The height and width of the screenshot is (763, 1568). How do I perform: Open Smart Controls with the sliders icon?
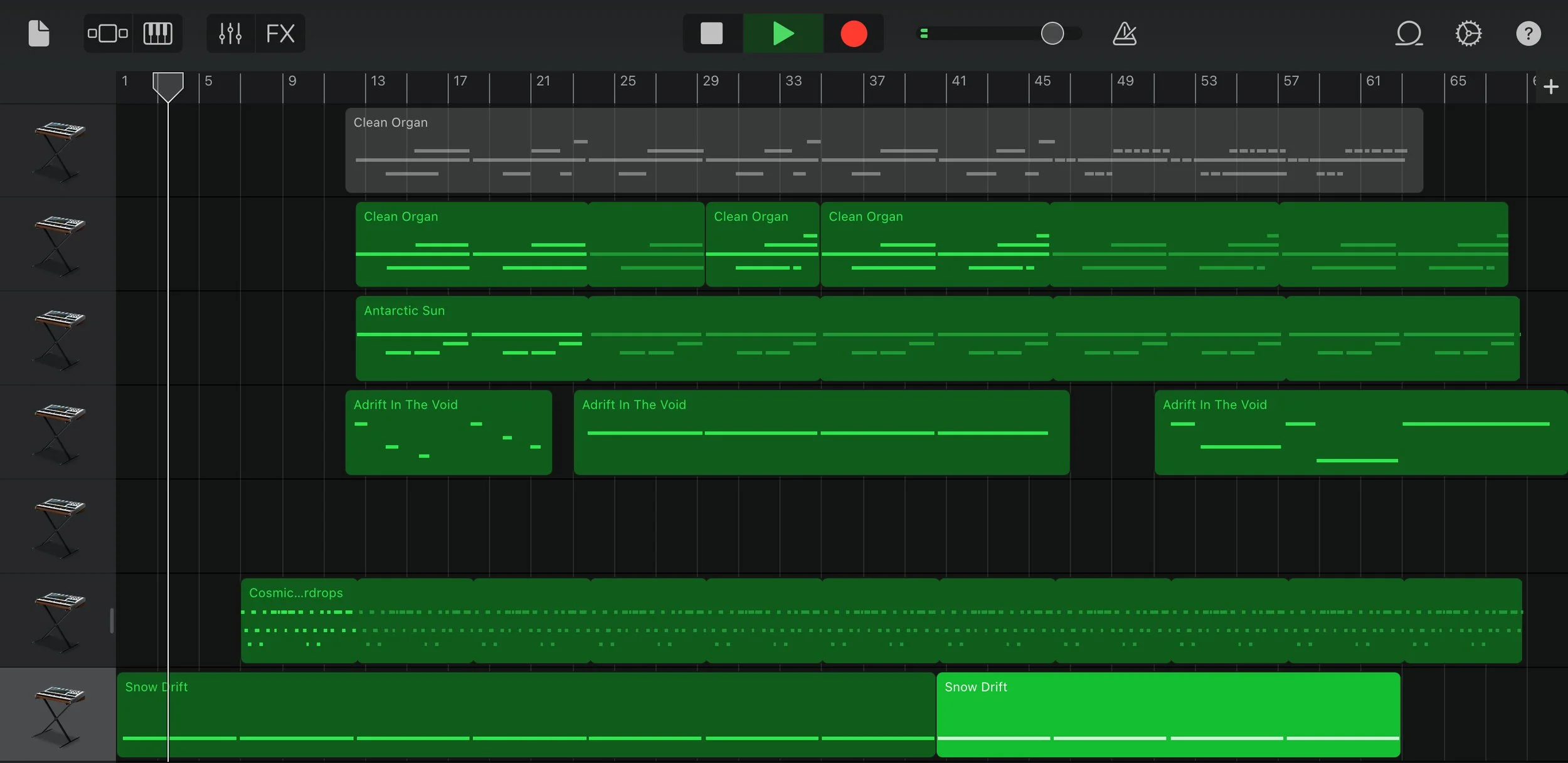tap(230, 33)
